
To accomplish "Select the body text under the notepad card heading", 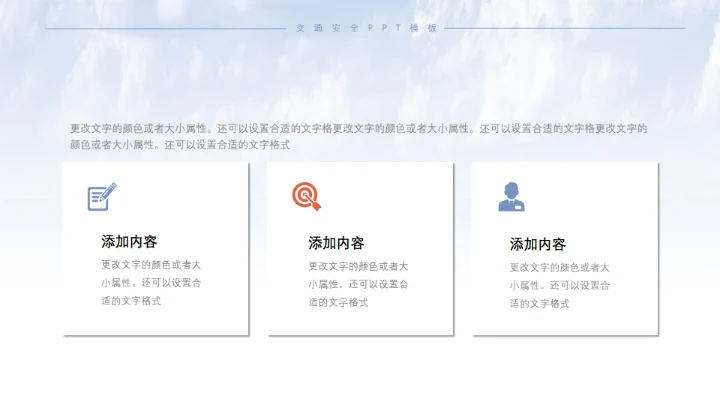I will [x=151, y=283].
